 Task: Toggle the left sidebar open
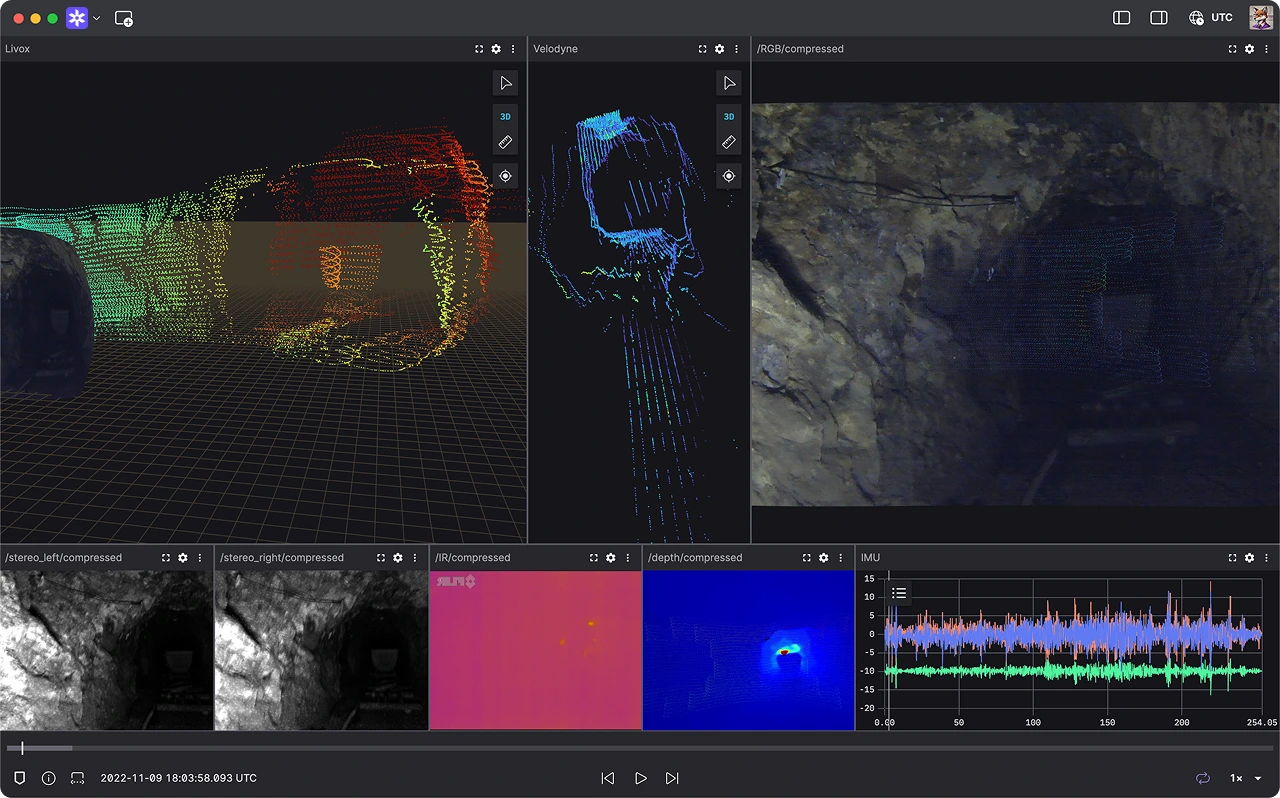coord(1121,17)
